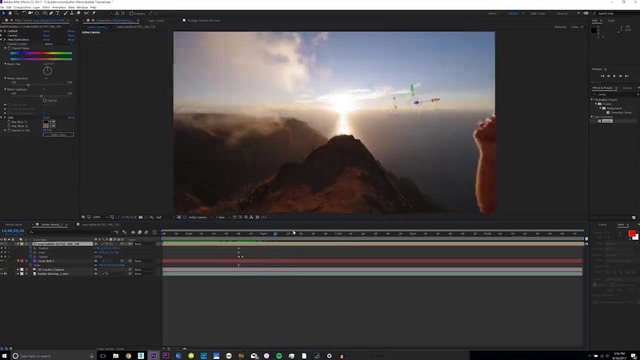Open the timeline Graph Editor icon
The image size is (640, 360).
click(155, 232)
